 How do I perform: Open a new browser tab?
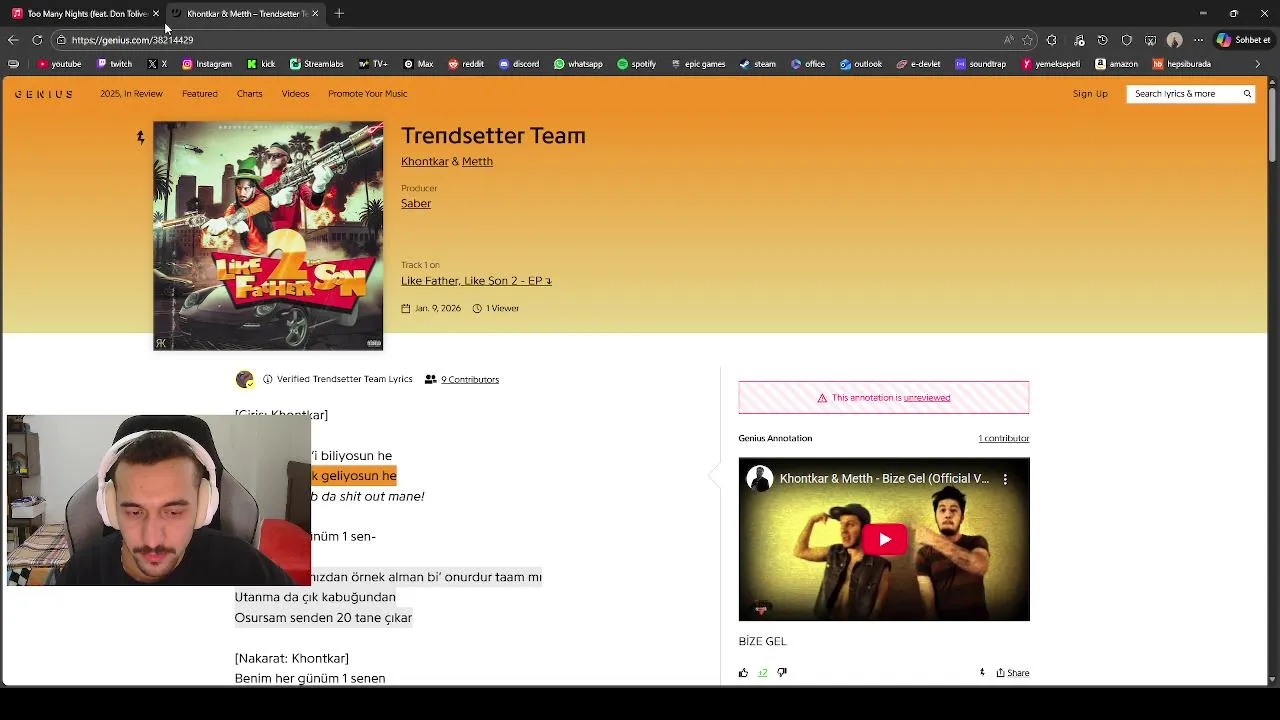click(339, 13)
